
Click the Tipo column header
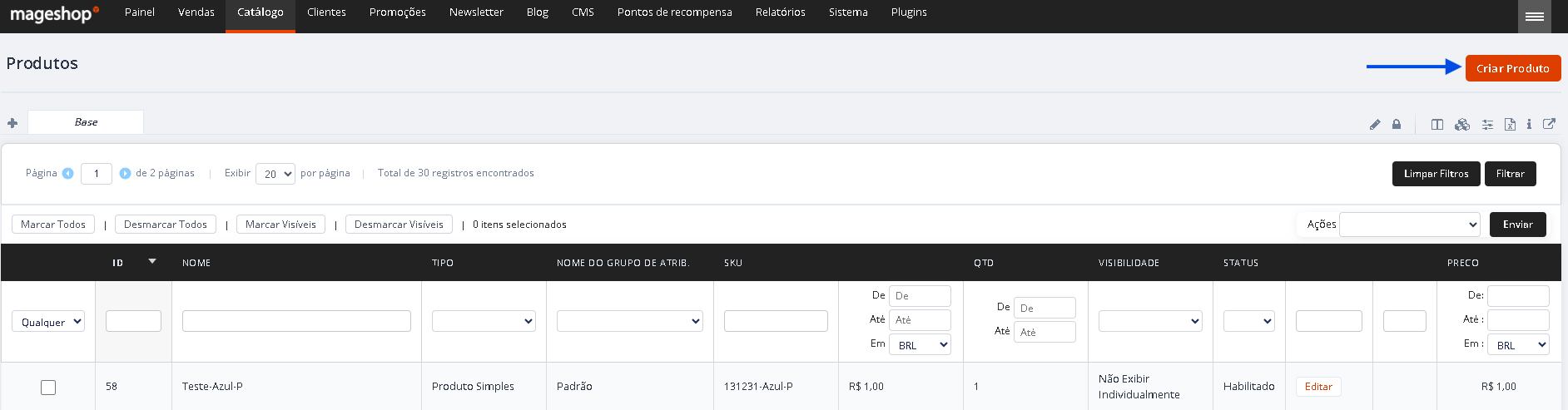coord(443,263)
